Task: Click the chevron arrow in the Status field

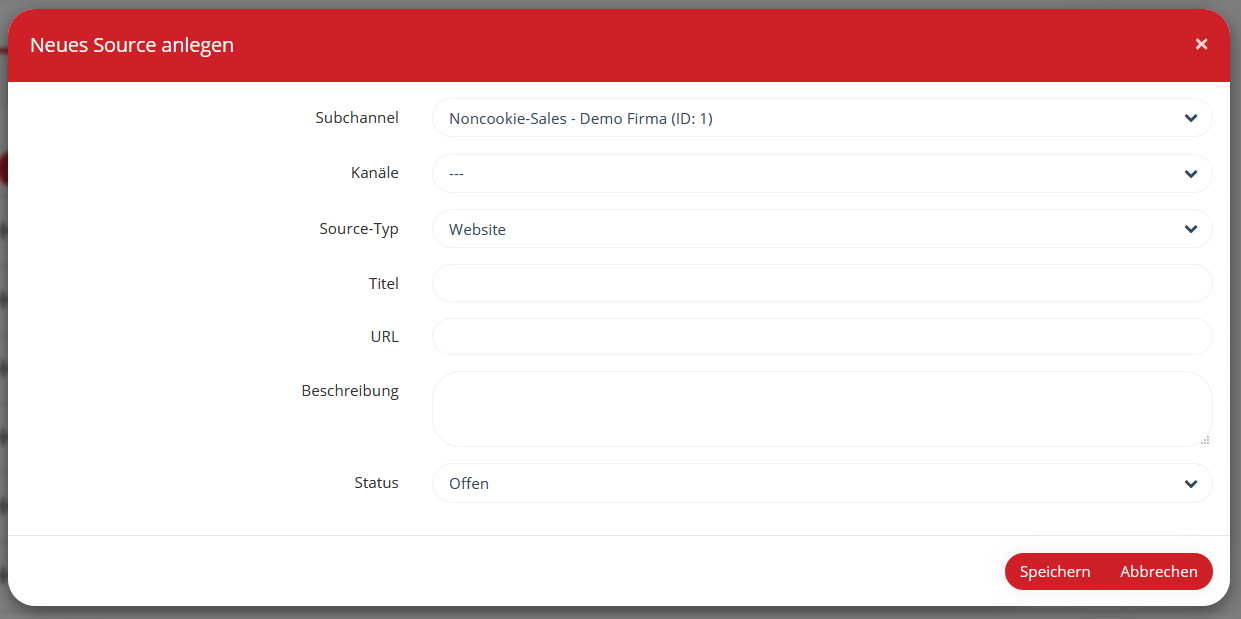Action: [1190, 484]
